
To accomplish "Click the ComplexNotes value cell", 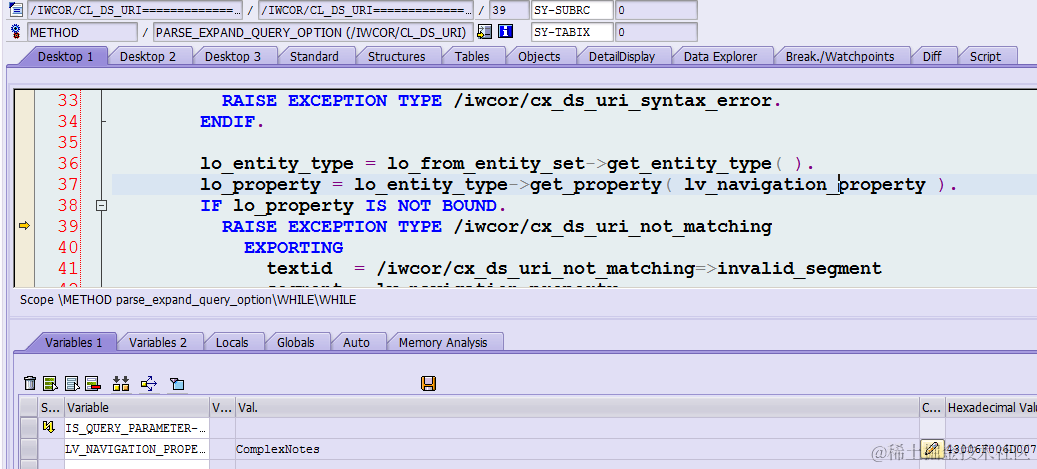I will point(577,449).
